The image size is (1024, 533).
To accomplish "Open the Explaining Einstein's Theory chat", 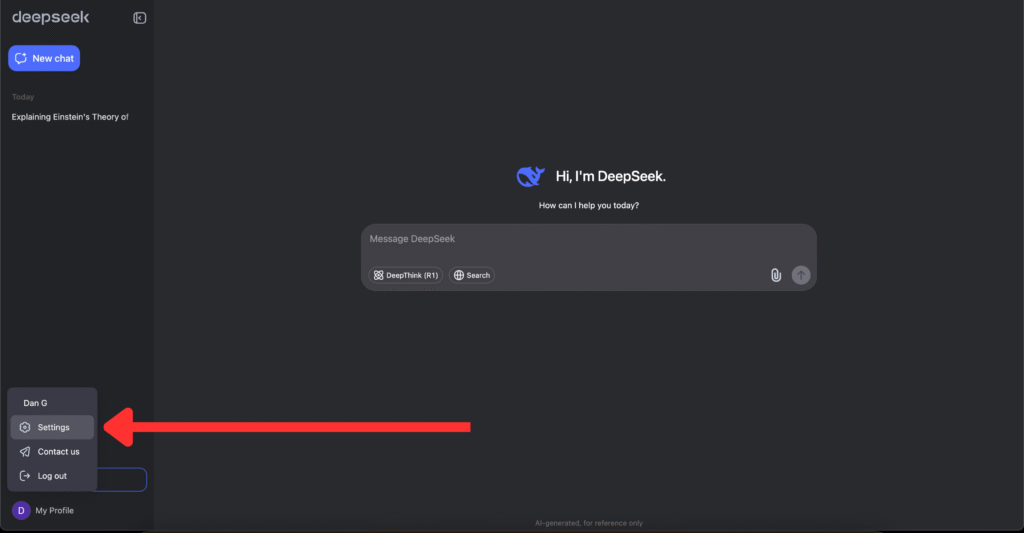I will pyautogui.click(x=70, y=117).
